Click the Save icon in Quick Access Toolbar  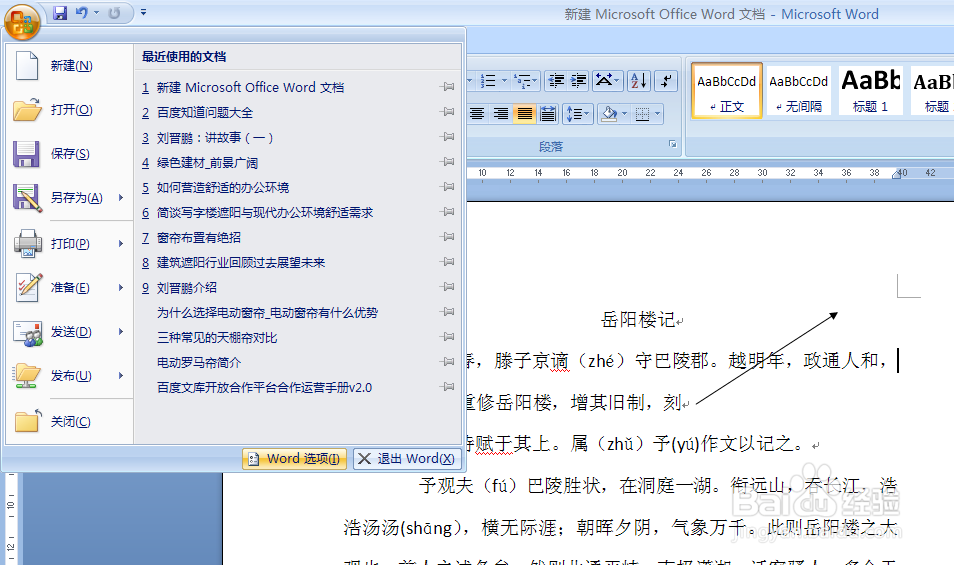point(60,13)
